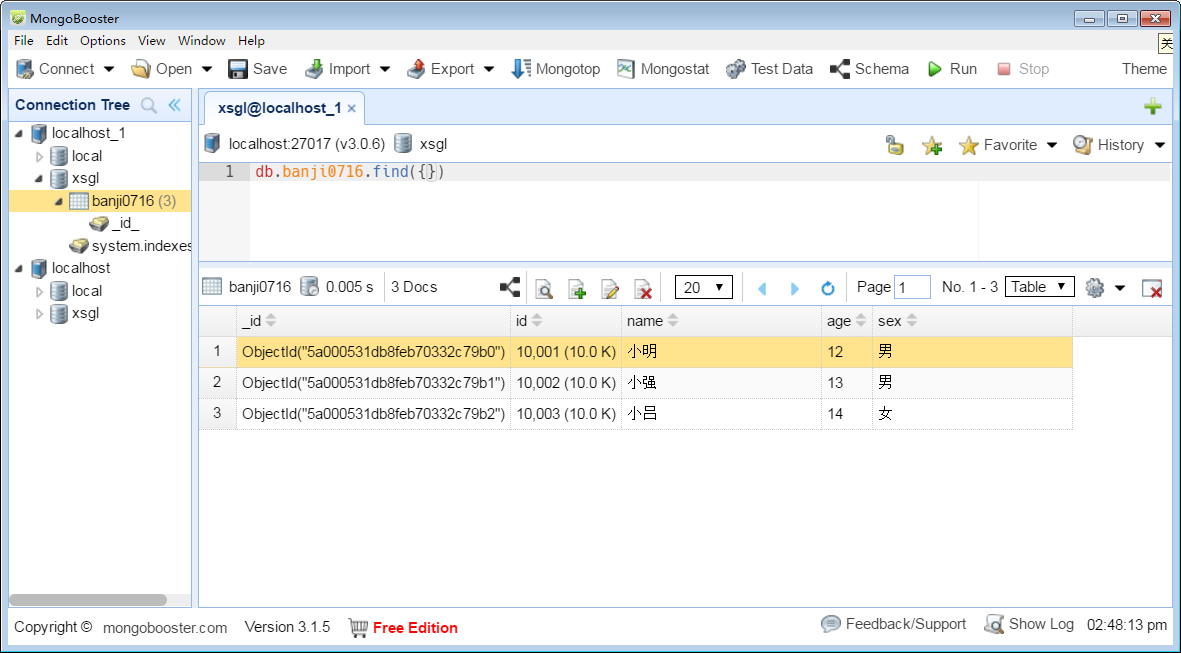The image size is (1181, 653).
Task: Sort by the sex column header
Action: tap(972, 321)
